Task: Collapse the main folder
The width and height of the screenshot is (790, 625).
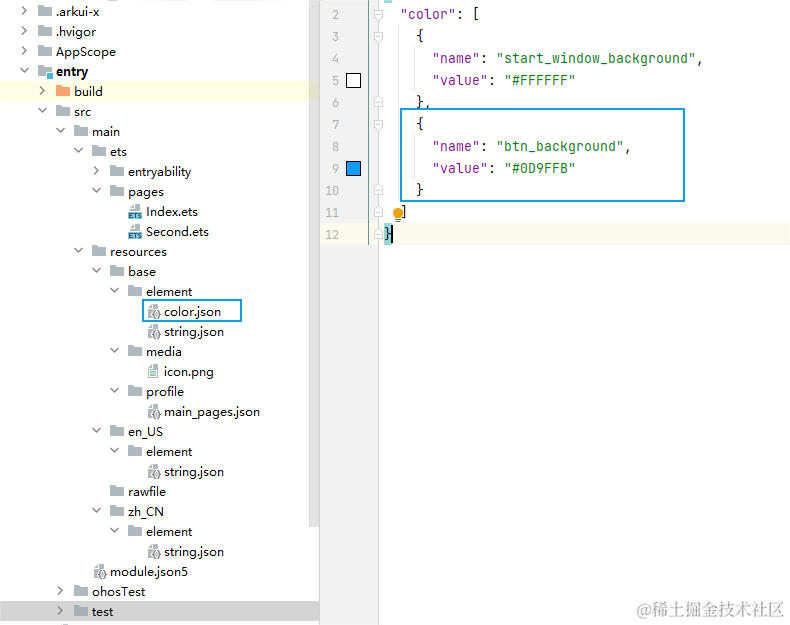Action: [x=60, y=131]
